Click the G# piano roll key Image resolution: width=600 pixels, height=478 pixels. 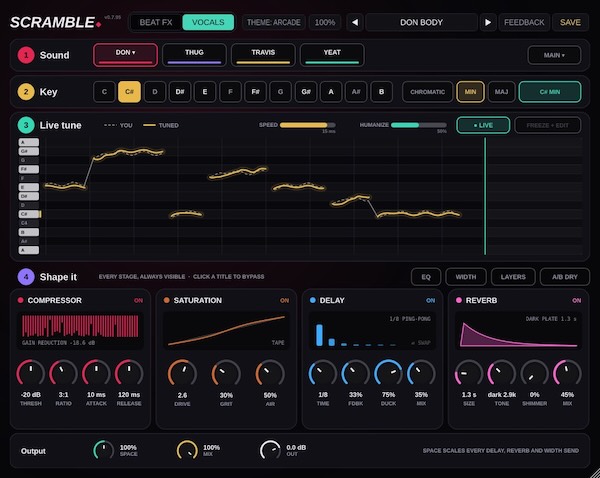(29, 151)
